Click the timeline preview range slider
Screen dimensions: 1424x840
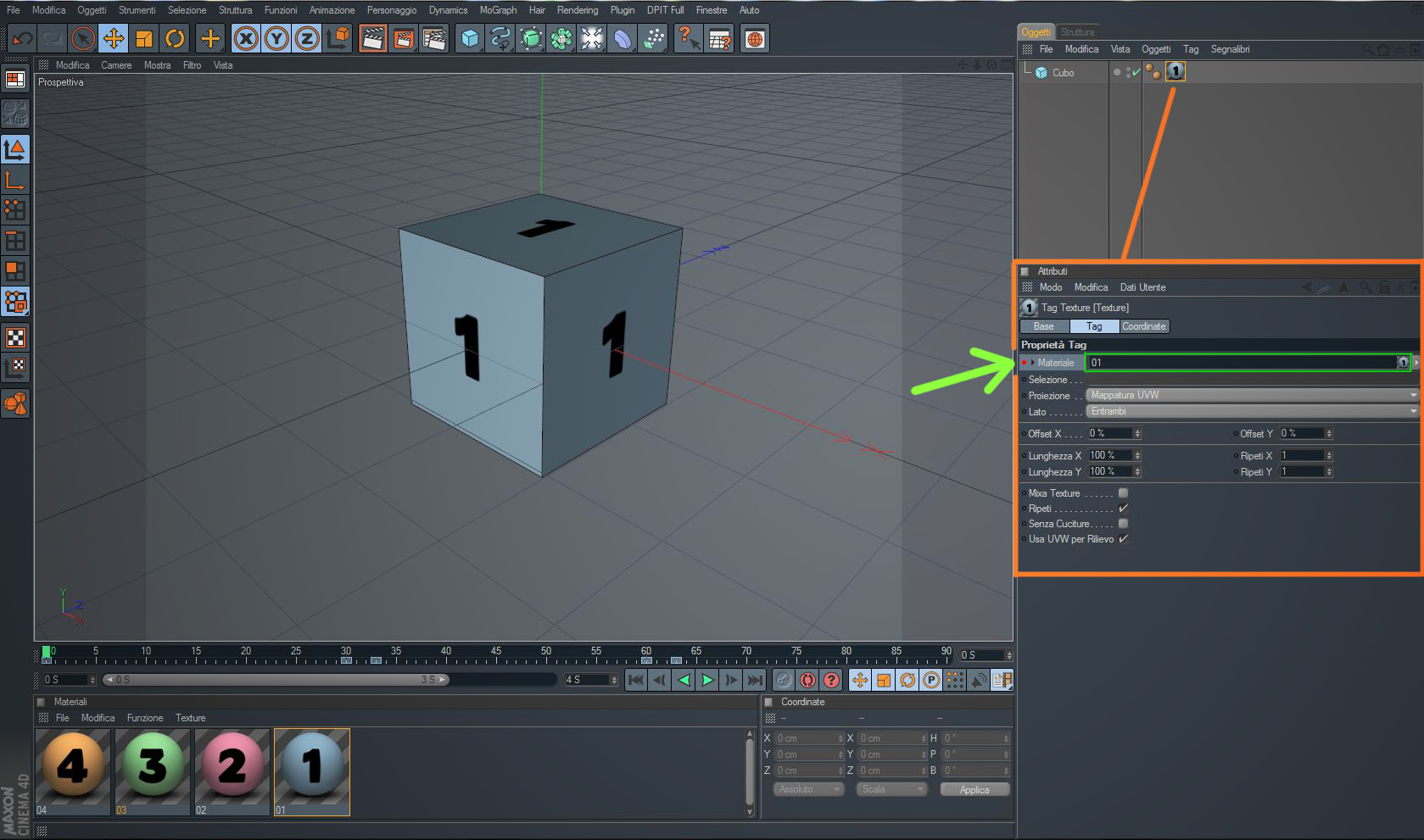[276, 680]
